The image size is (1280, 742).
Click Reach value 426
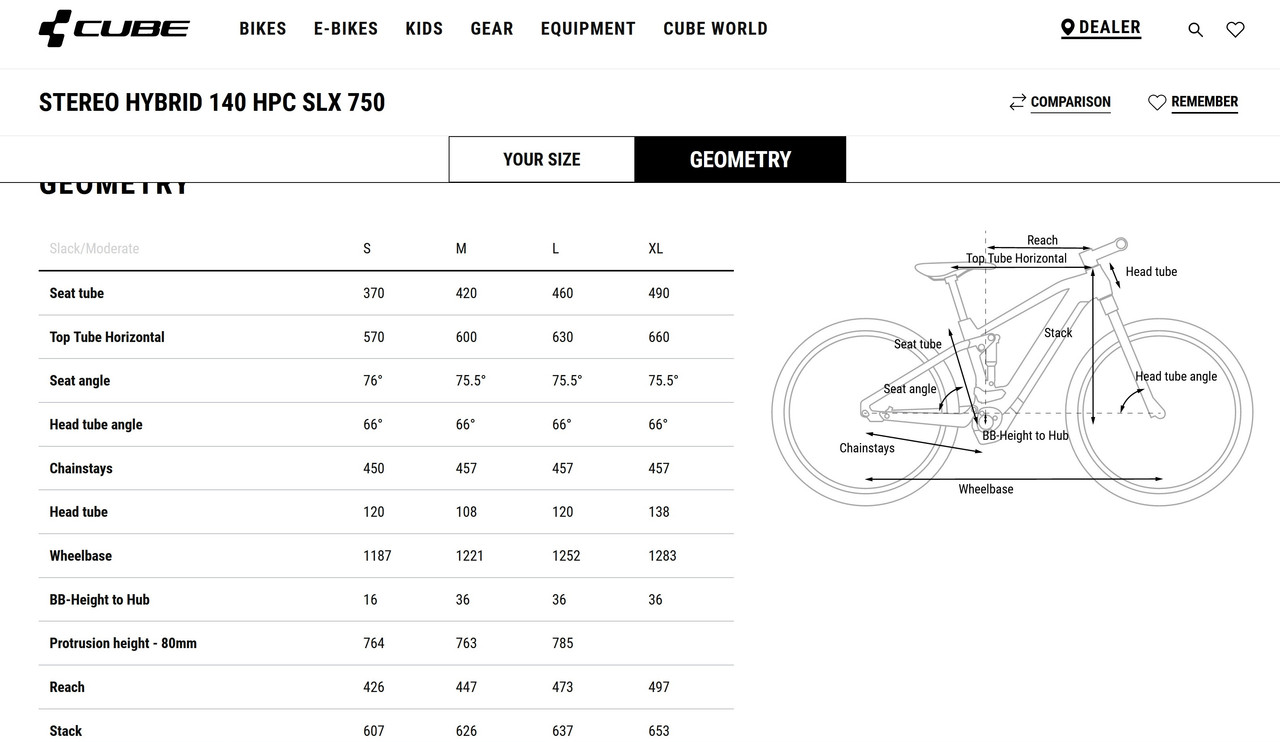(x=374, y=687)
